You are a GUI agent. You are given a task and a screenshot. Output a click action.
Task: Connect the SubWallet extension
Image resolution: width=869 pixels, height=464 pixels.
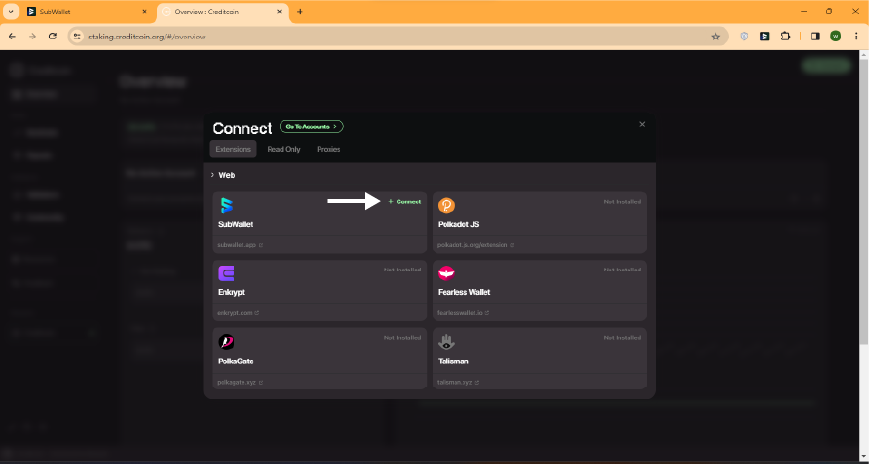click(405, 202)
